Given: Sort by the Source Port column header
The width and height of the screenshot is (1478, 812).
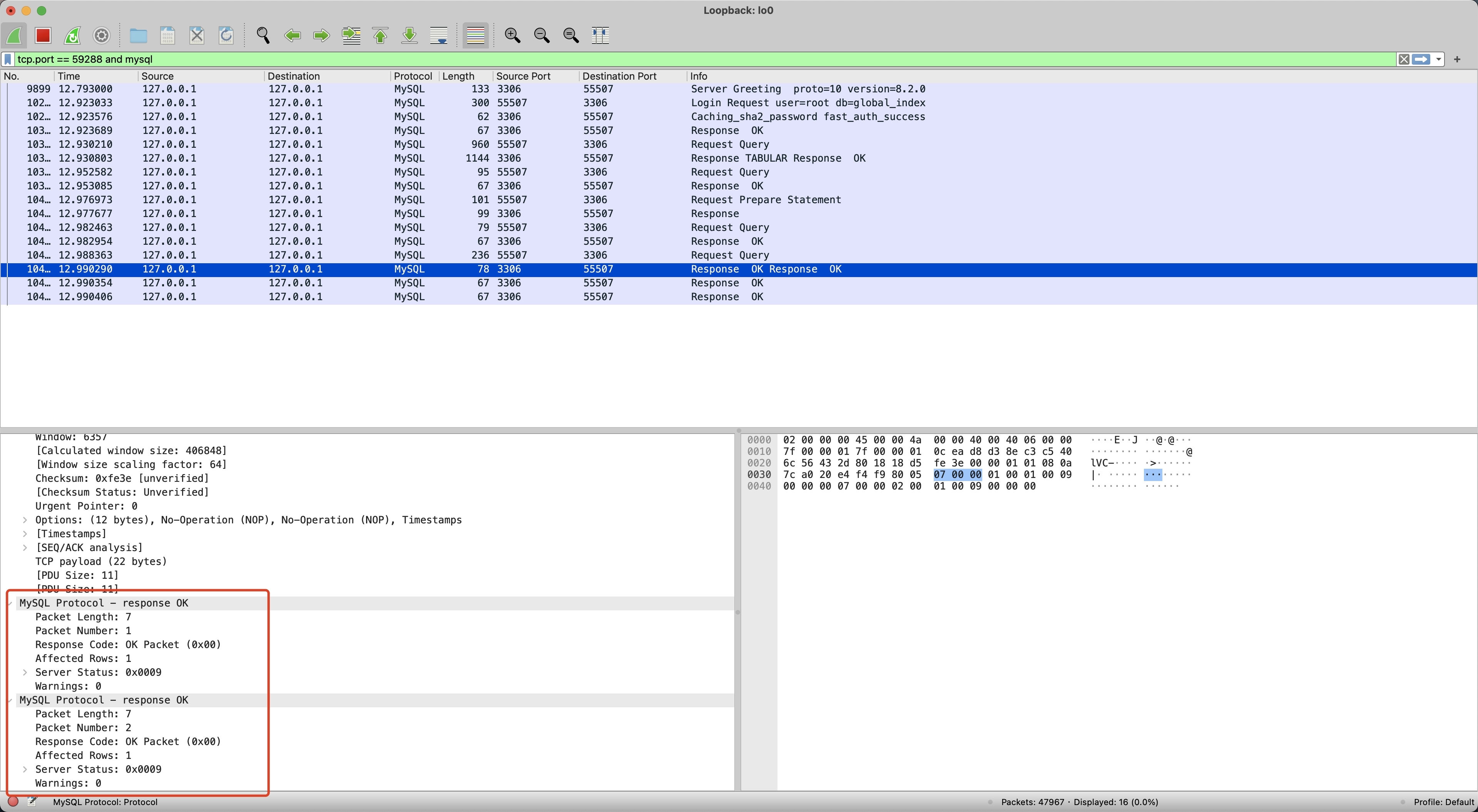Looking at the screenshot, I should tap(522, 76).
